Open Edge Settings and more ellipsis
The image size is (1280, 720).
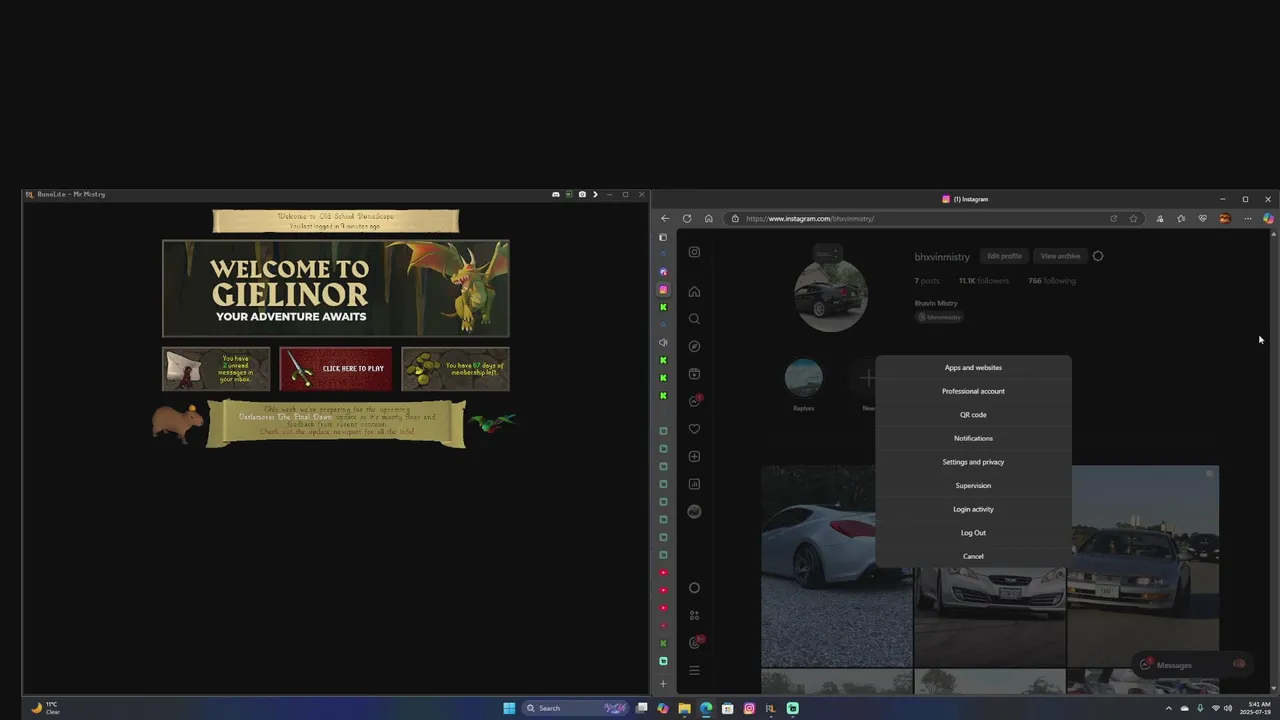(x=1247, y=218)
